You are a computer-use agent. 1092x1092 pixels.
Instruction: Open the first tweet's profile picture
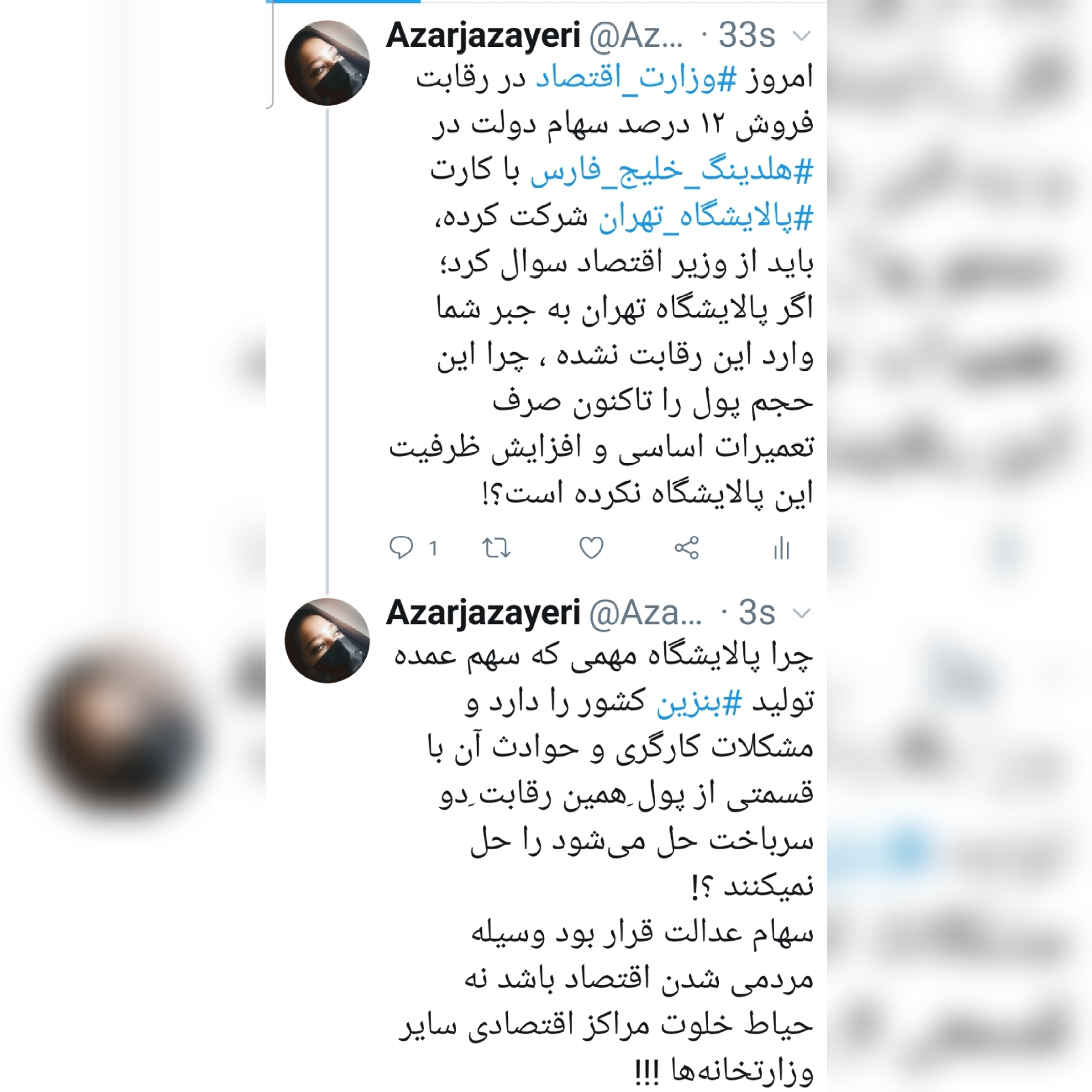pos(327,63)
